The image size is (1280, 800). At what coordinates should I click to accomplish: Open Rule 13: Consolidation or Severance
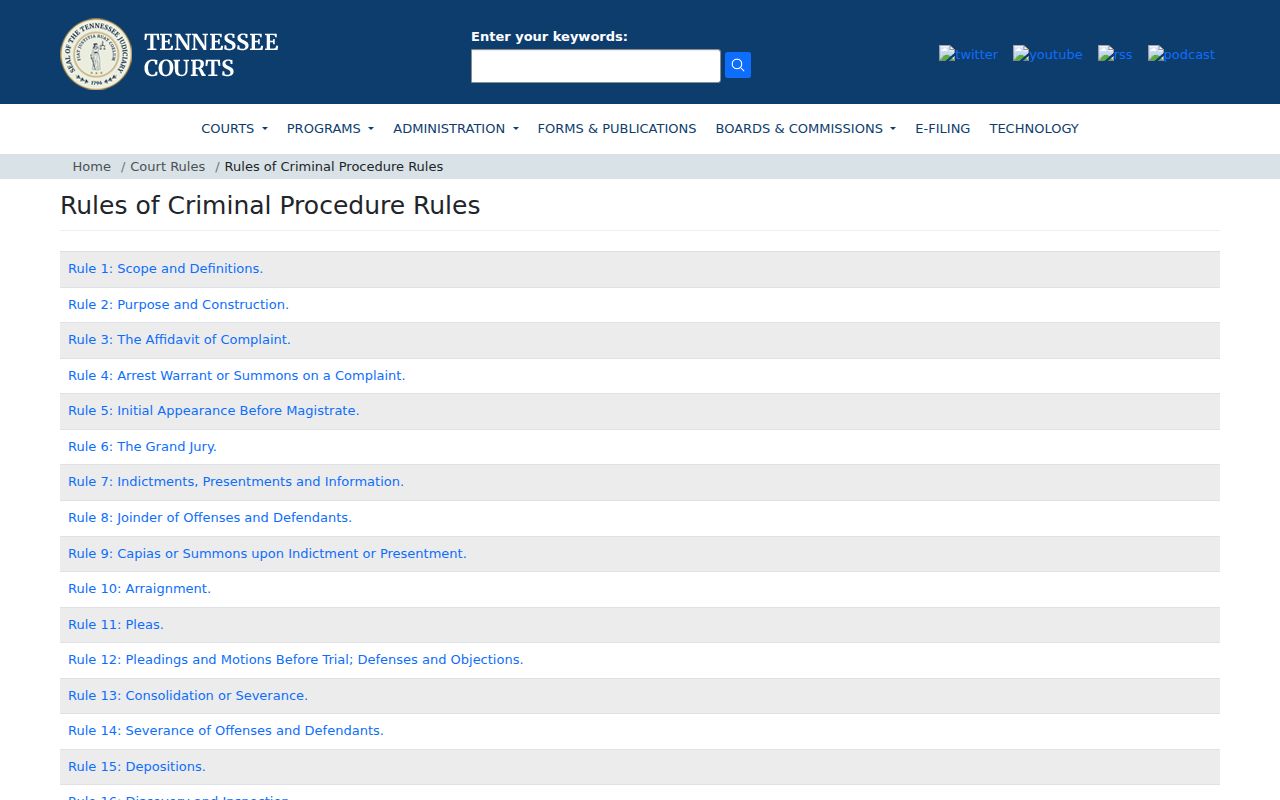(x=188, y=696)
